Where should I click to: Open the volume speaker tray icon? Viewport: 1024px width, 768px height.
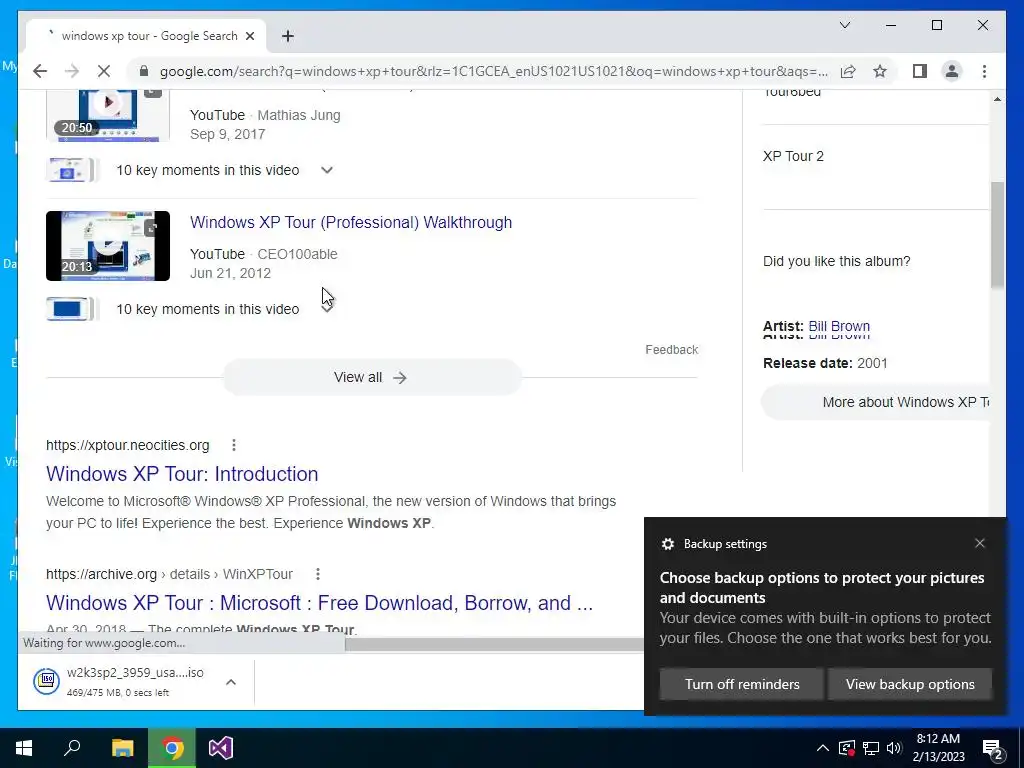(x=894, y=748)
